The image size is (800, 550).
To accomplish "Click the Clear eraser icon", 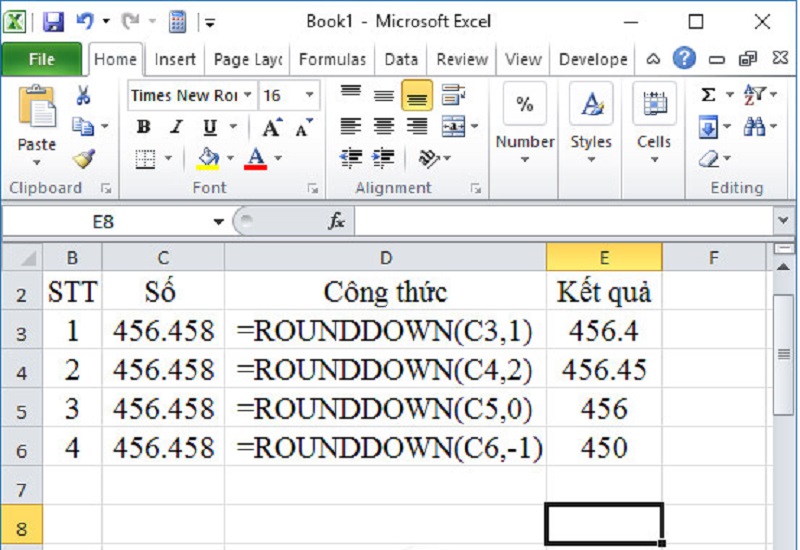I will tap(709, 159).
